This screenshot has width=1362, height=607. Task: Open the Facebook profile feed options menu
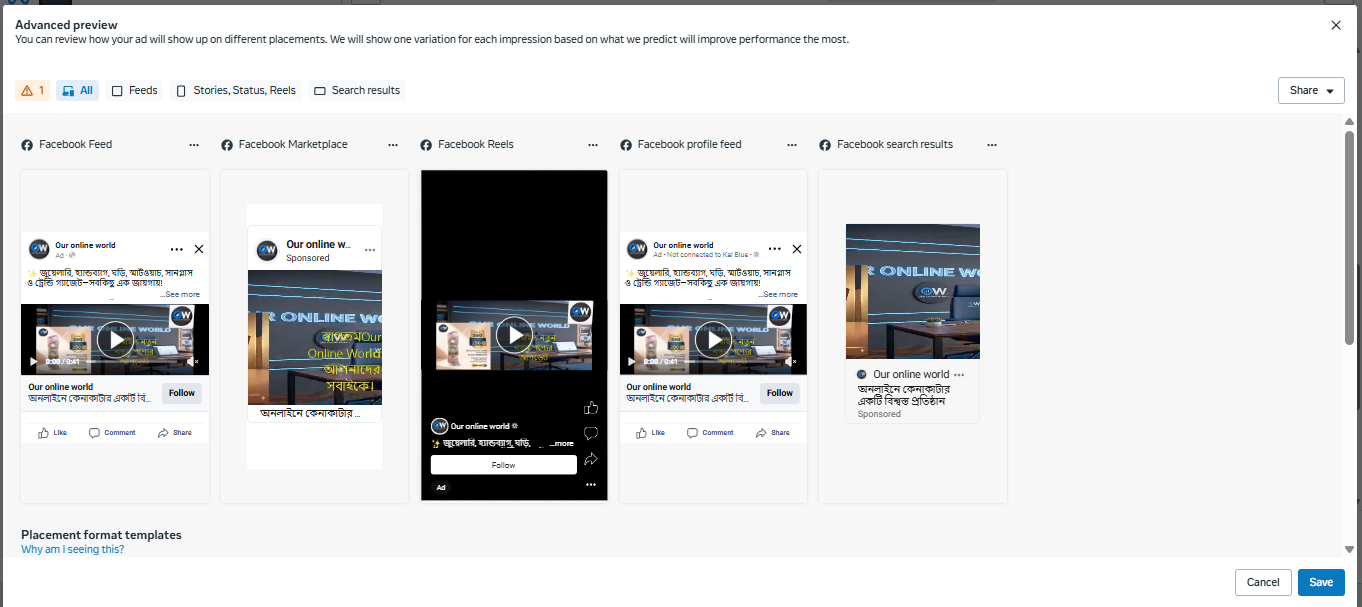(792, 145)
